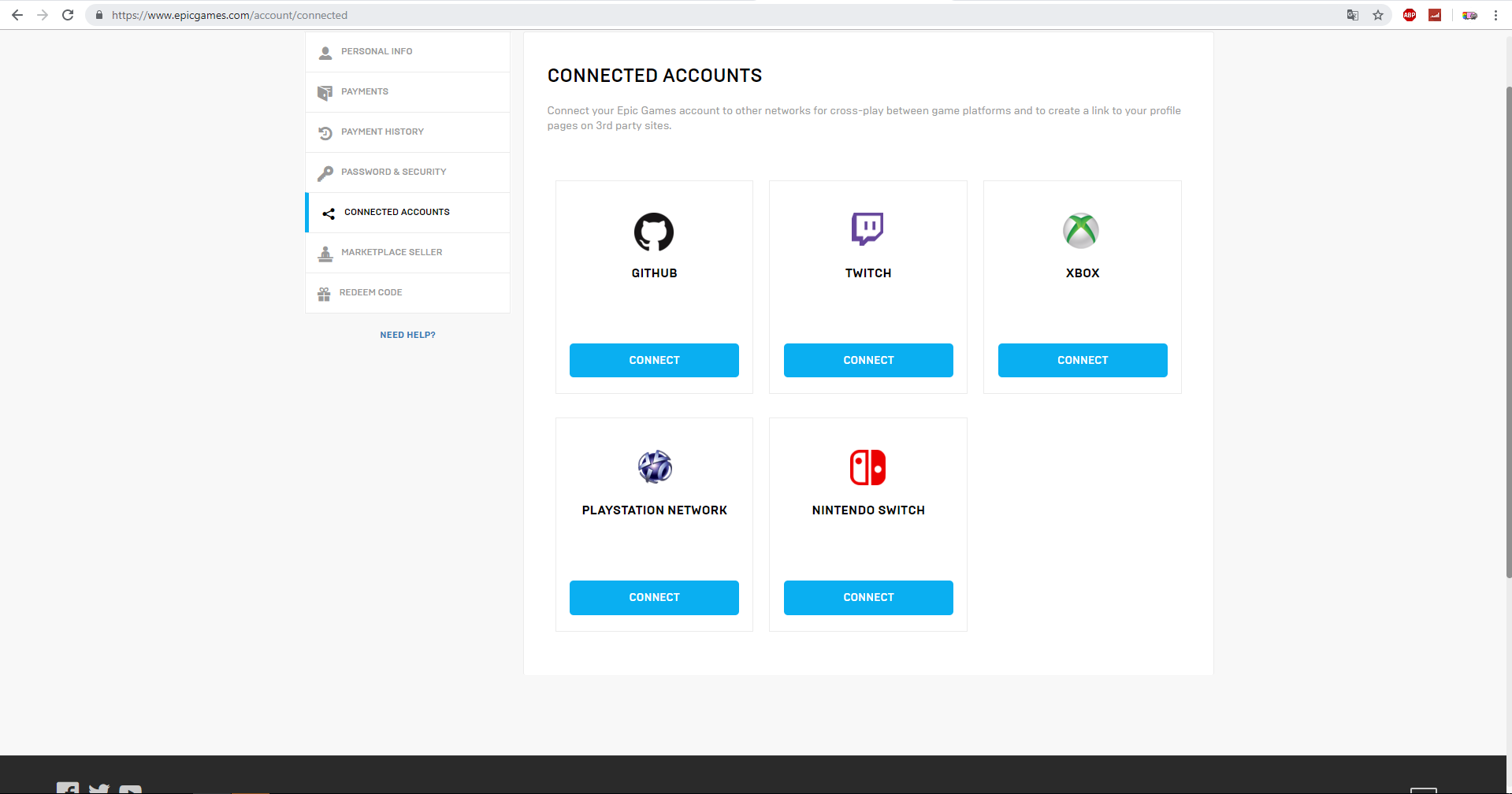The height and width of the screenshot is (794, 1512).
Task: Click the GitHub octocat logo
Action: tap(654, 232)
